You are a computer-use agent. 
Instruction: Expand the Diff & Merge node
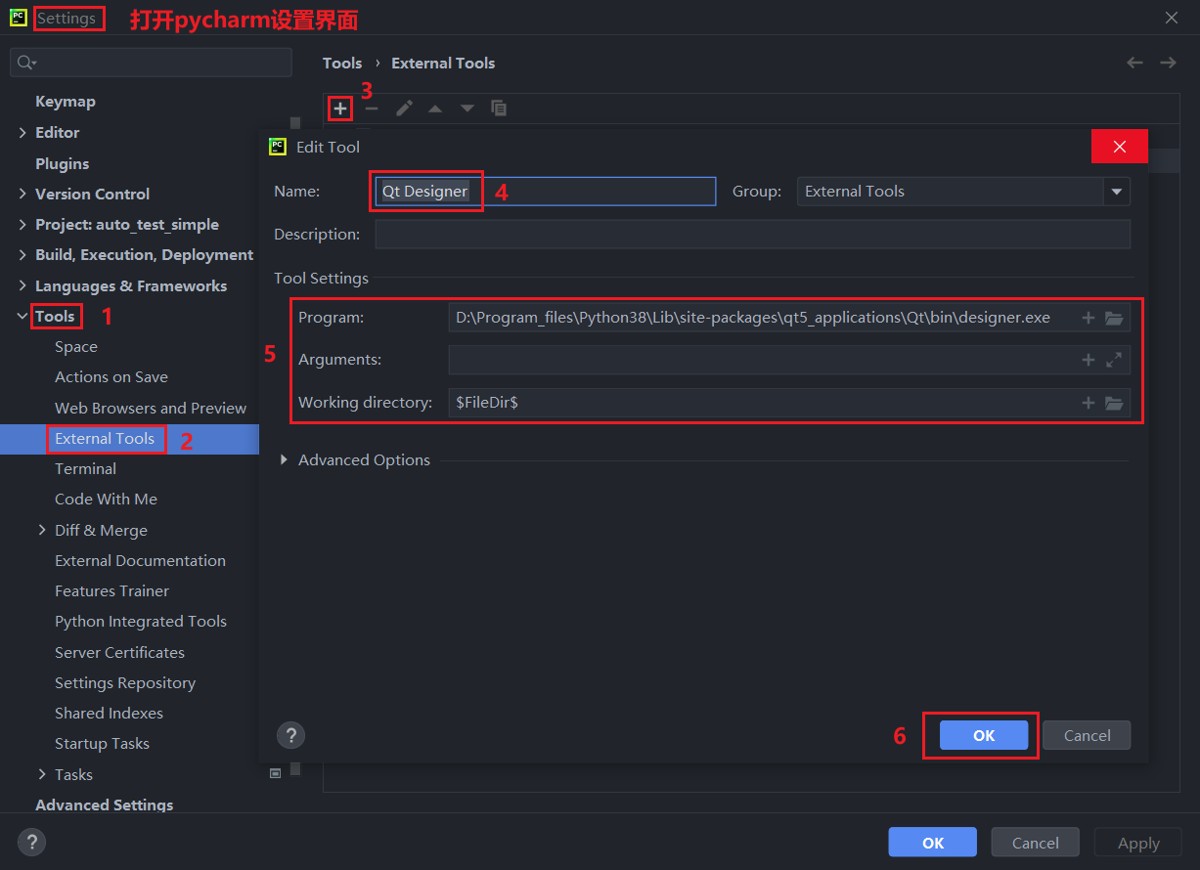click(42, 530)
